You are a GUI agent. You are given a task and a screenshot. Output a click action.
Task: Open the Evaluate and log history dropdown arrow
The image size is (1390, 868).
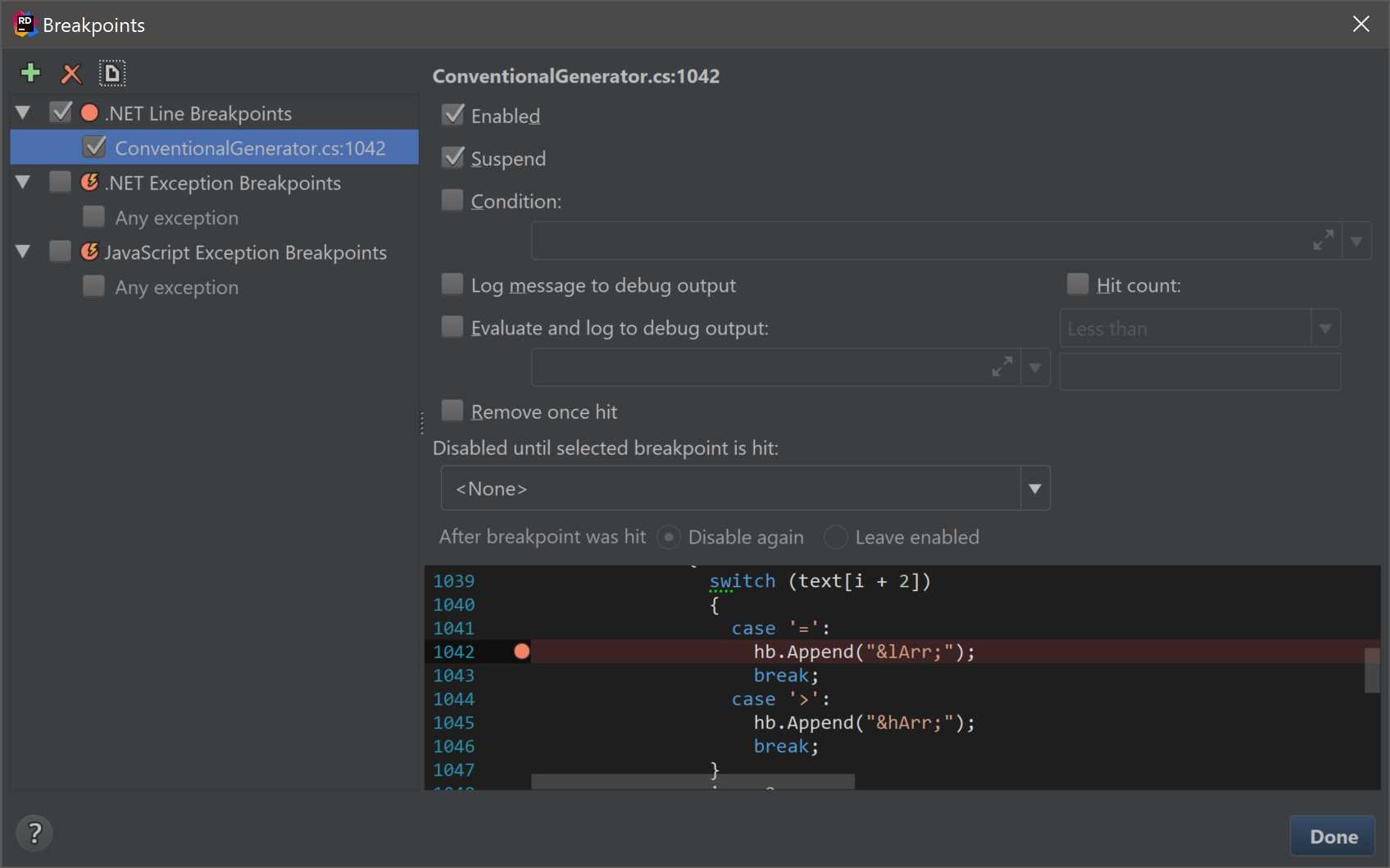pyautogui.click(x=1035, y=368)
